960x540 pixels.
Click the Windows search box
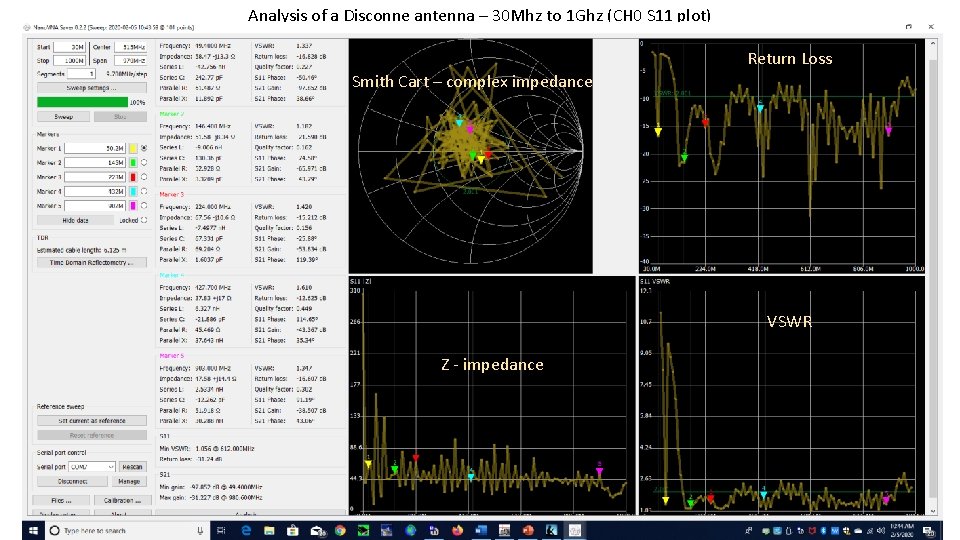tap(126, 530)
